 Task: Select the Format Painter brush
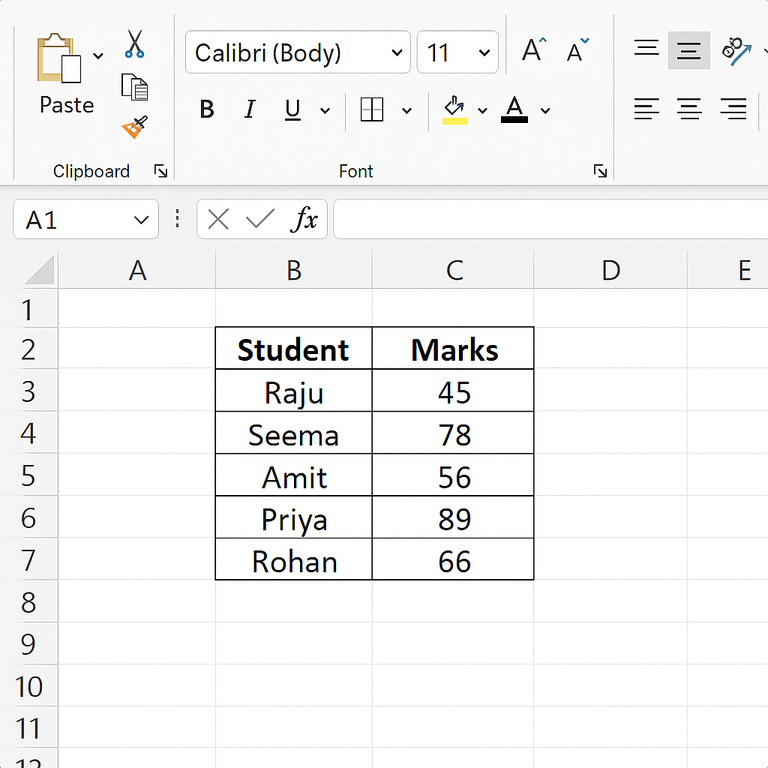[x=135, y=127]
